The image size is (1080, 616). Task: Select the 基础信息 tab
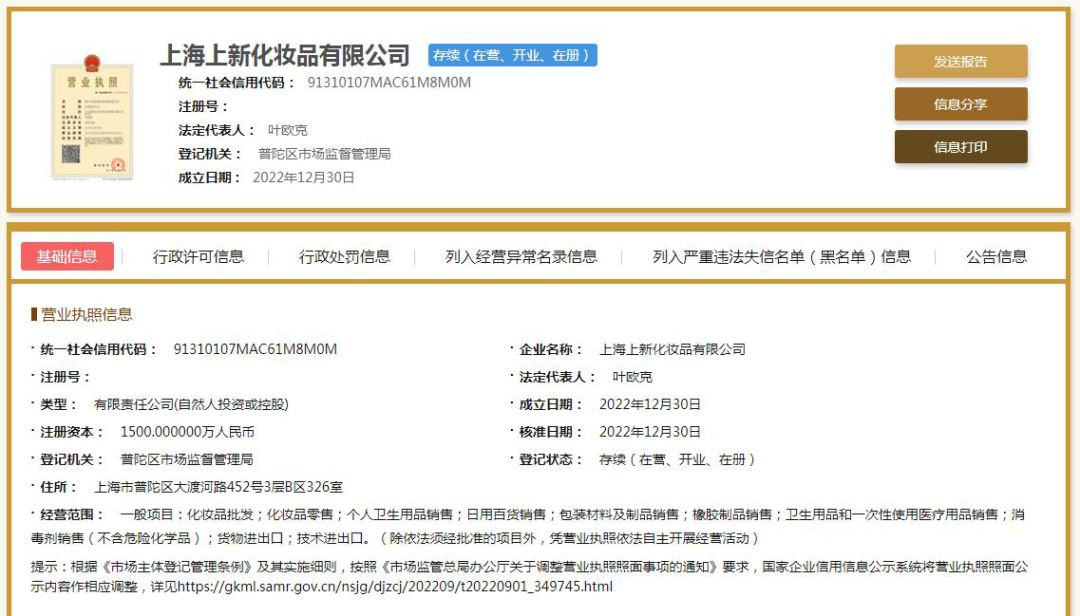(71, 256)
